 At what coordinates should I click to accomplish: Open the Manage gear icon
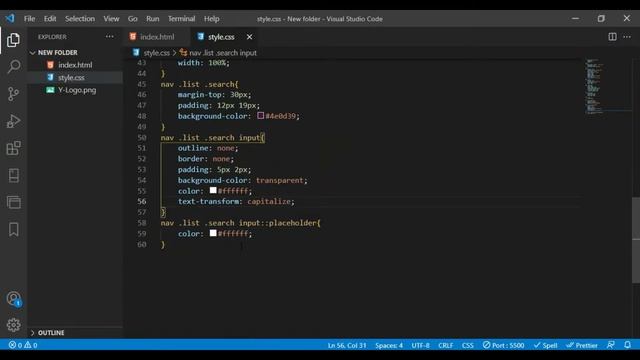(13, 325)
